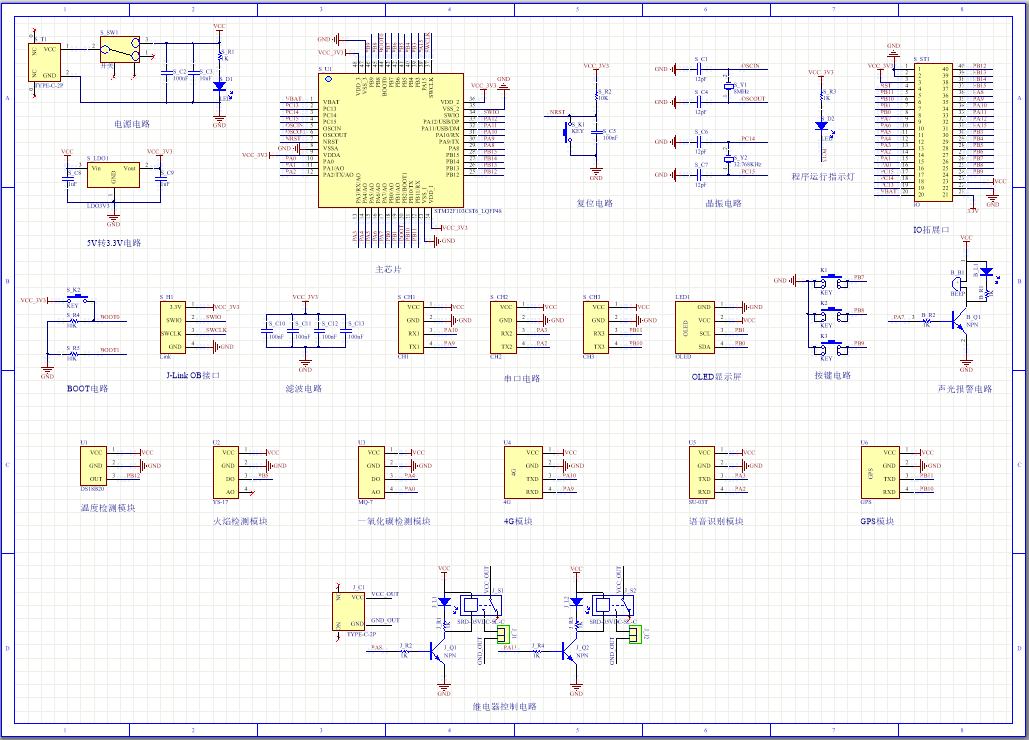Click the '声光报警电路' label
This screenshot has width=1029, height=740.
click(x=965, y=389)
